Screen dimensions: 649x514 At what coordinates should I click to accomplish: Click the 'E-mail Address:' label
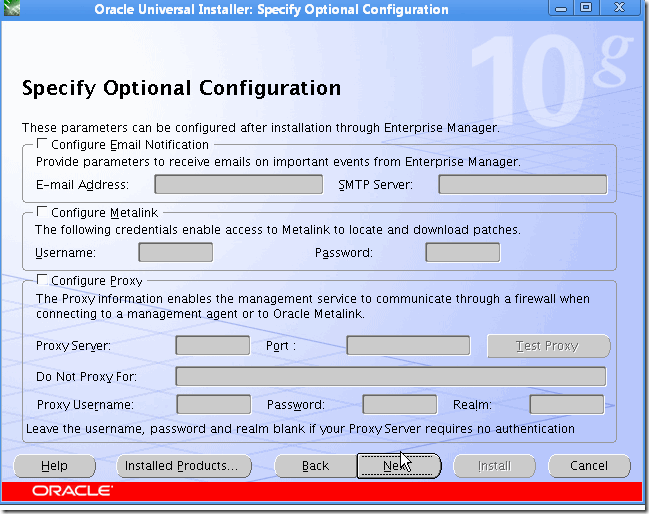[x=82, y=185]
